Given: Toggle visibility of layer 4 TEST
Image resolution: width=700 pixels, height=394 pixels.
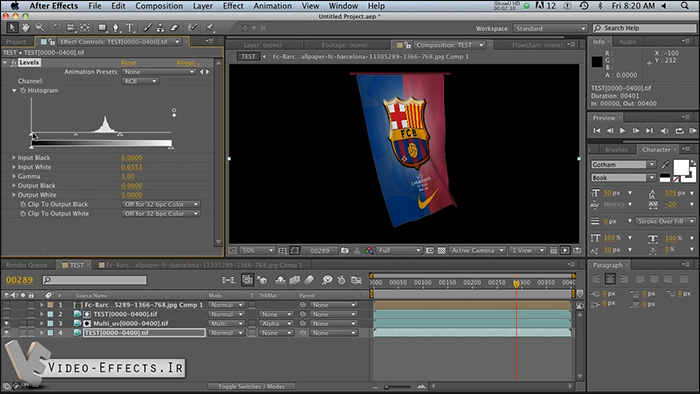Looking at the screenshot, I should (7, 333).
